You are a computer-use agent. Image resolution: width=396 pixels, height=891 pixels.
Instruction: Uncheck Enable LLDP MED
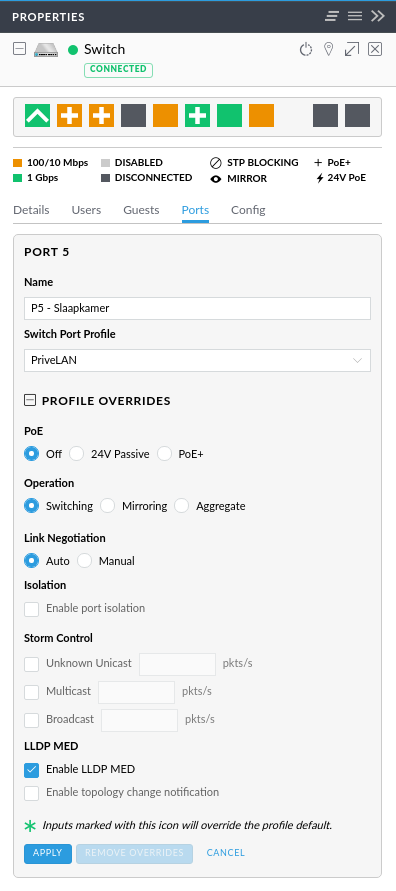tap(31, 770)
